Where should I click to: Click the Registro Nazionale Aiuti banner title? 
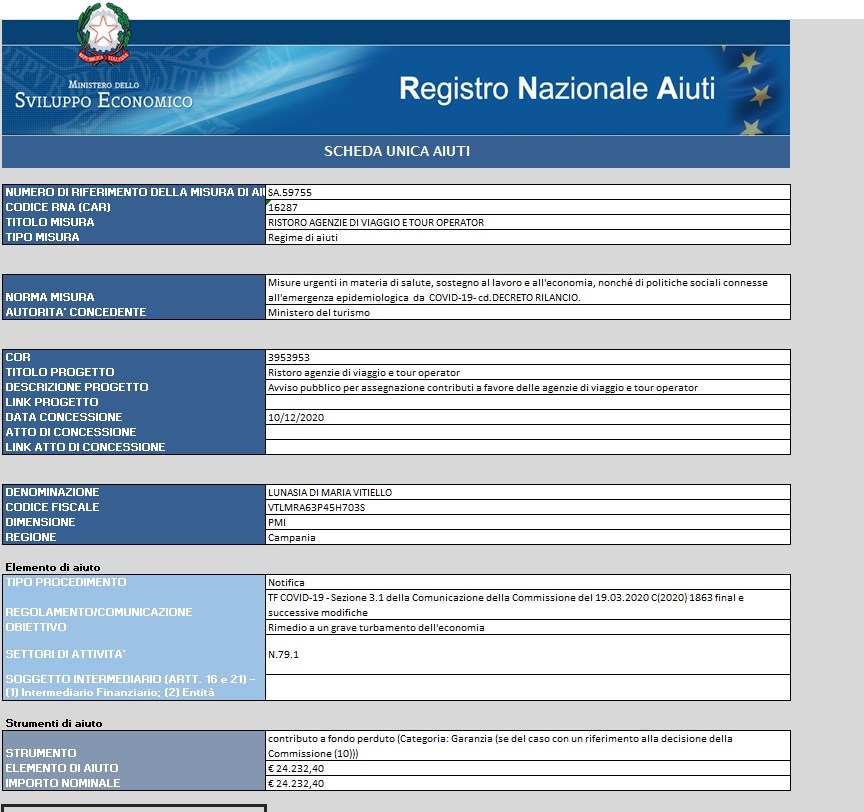click(557, 89)
